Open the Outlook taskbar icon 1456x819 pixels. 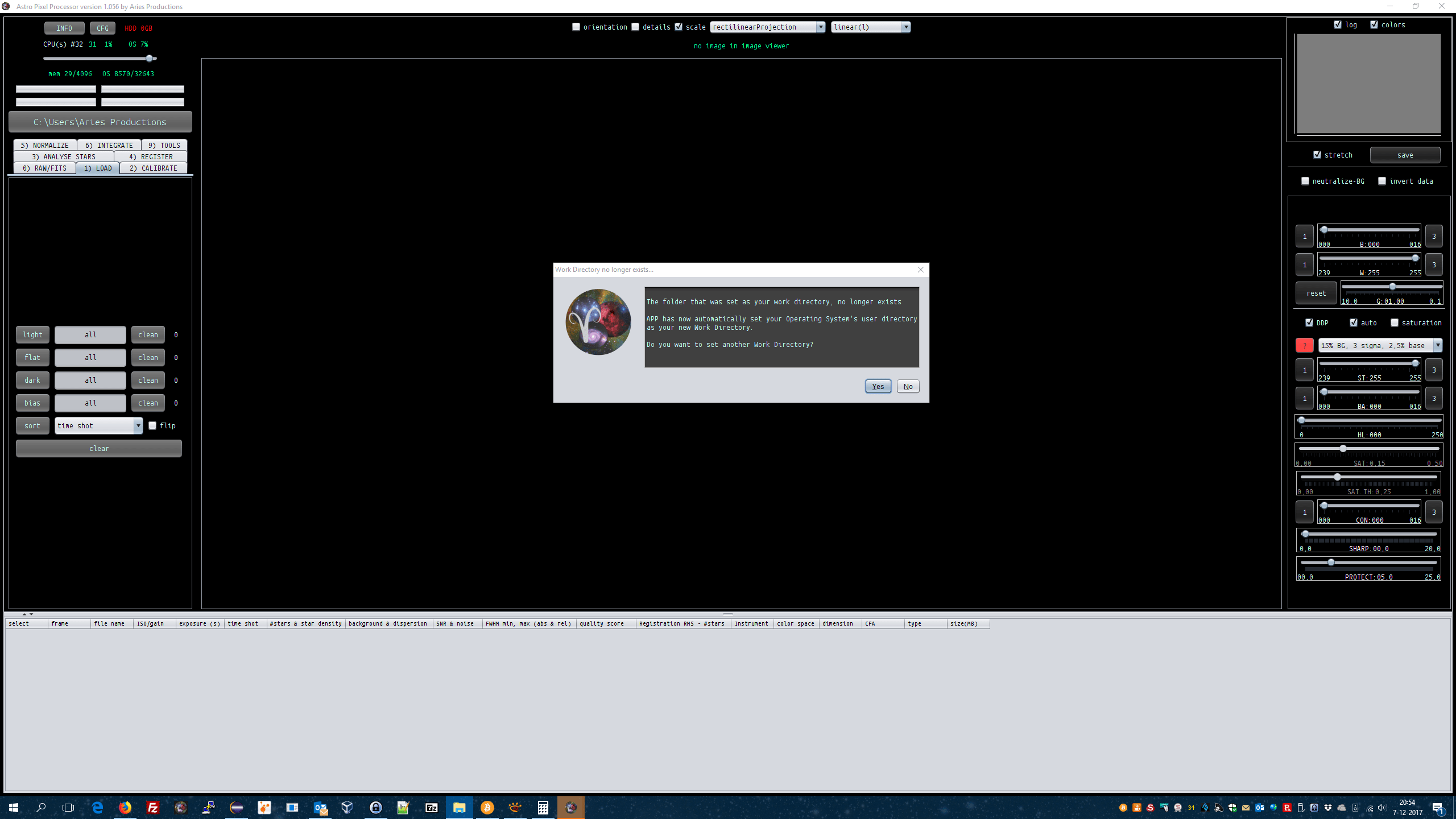320,807
